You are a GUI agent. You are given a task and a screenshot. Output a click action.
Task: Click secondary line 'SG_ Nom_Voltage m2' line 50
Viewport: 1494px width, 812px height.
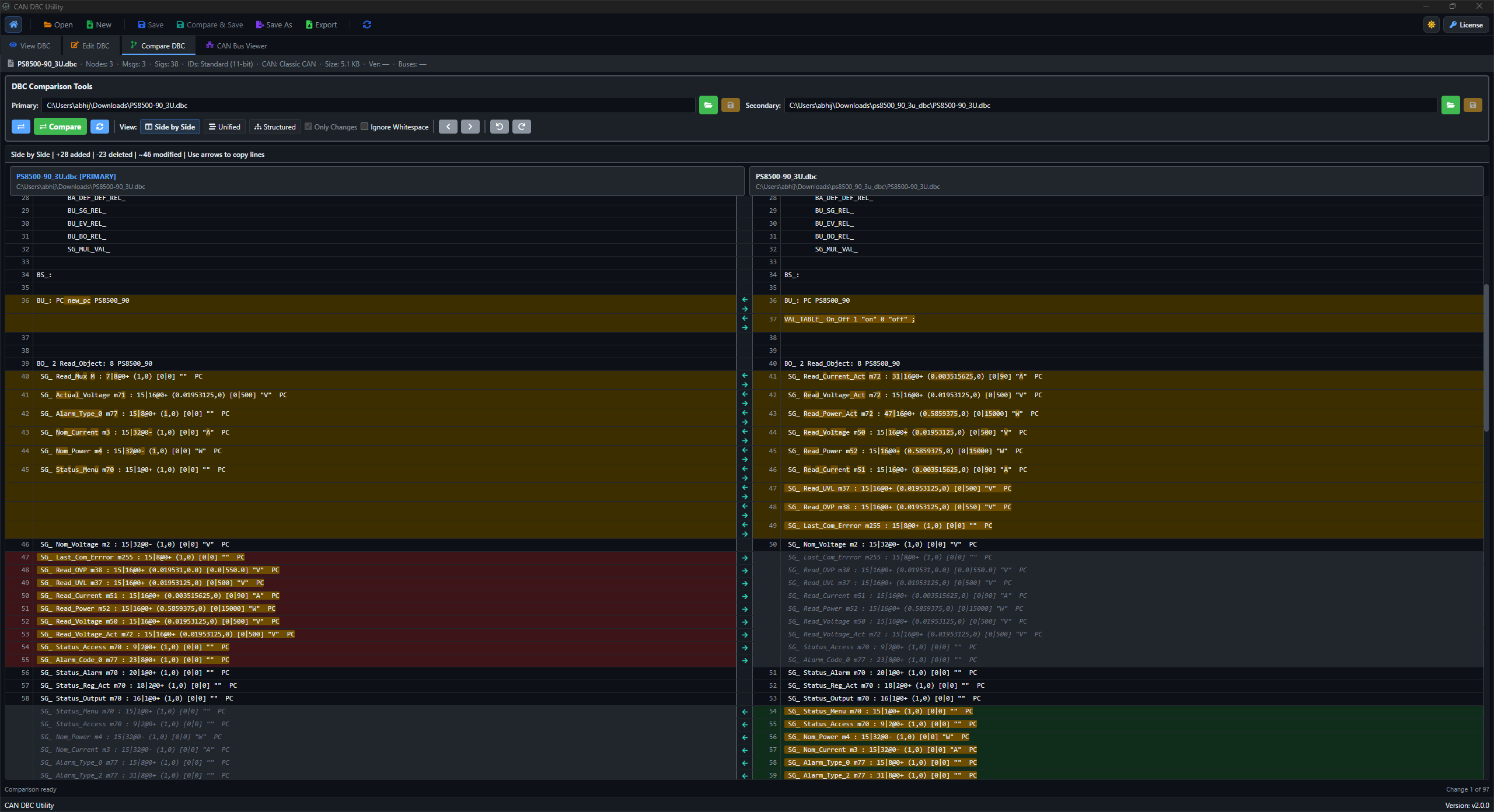point(882,544)
